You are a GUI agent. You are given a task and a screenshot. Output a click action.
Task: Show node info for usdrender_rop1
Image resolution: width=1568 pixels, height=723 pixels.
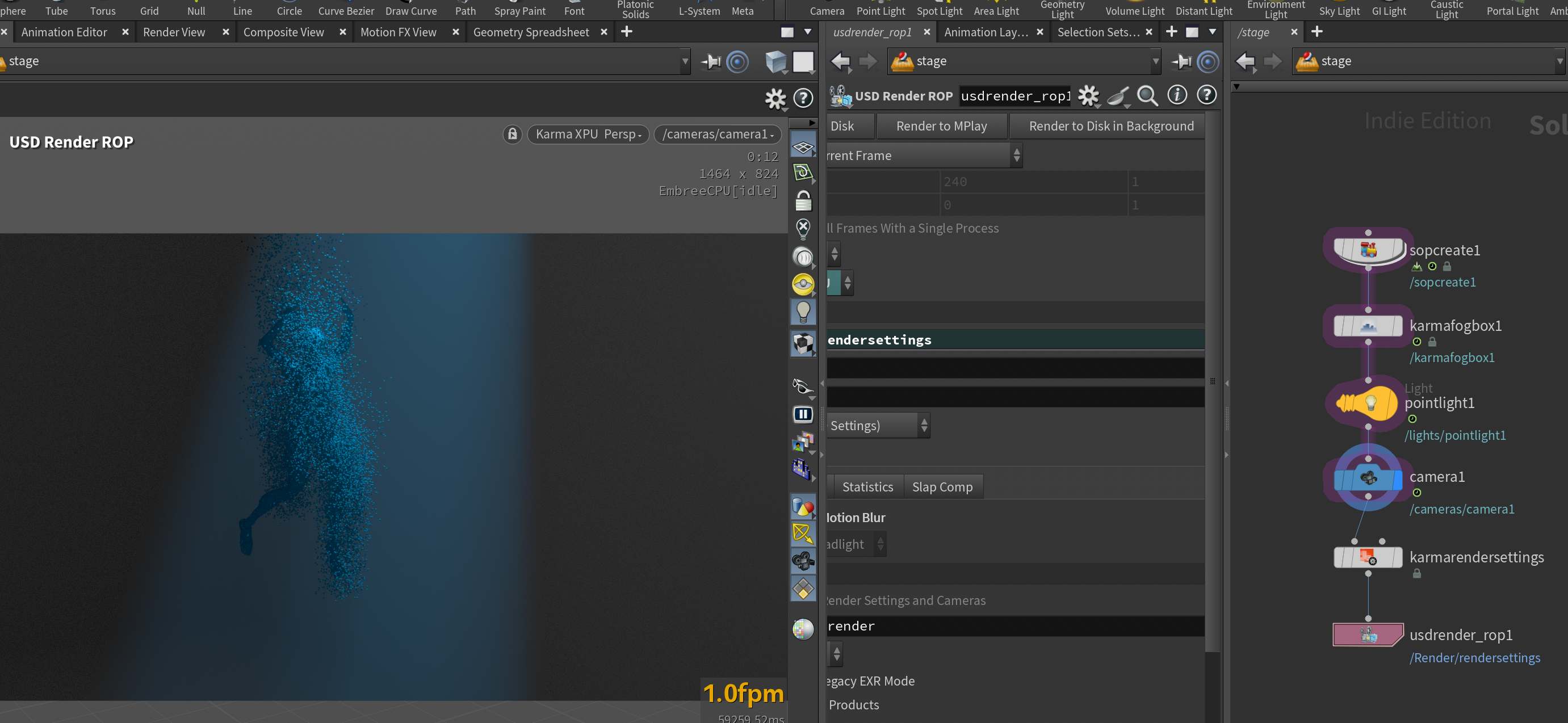[x=1177, y=95]
